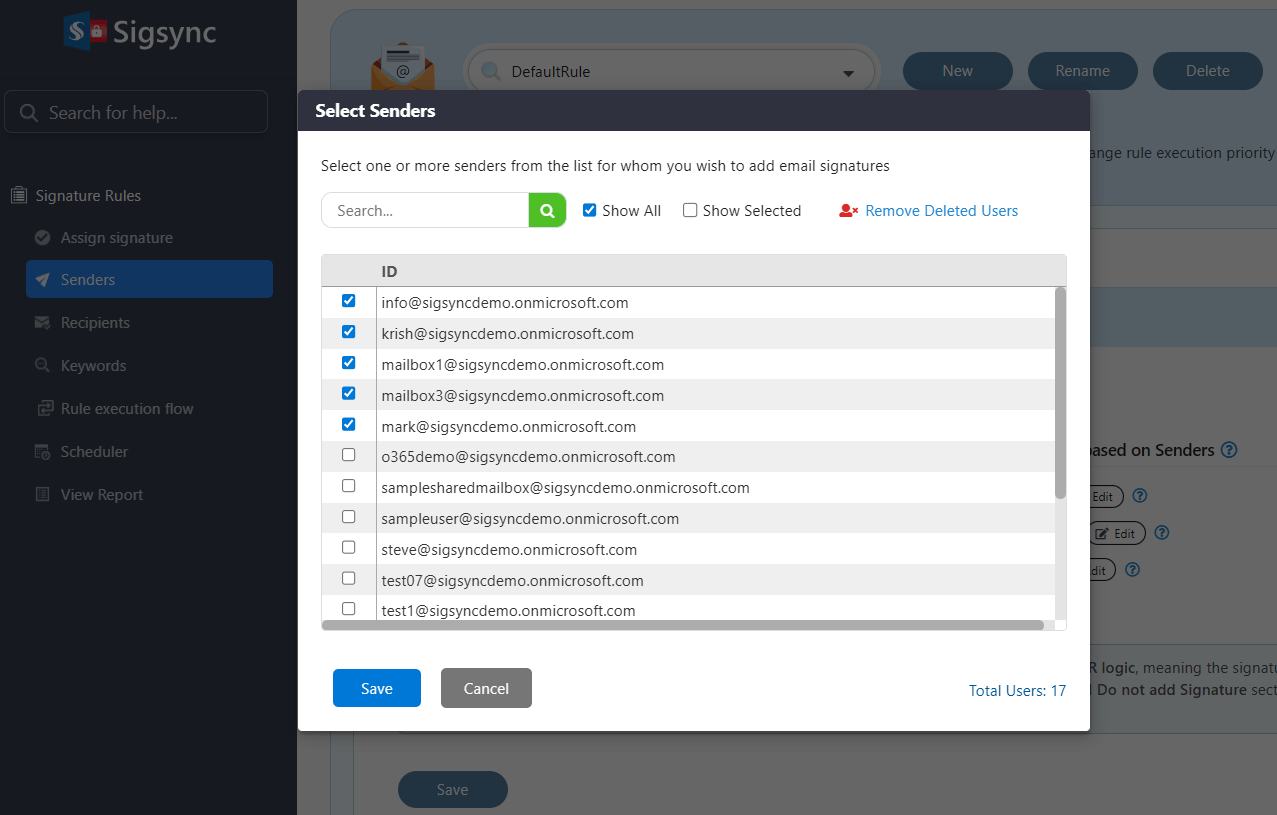Image resolution: width=1277 pixels, height=815 pixels.
Task: Uncheck the Show All checkbox
Action: point(590,210)
